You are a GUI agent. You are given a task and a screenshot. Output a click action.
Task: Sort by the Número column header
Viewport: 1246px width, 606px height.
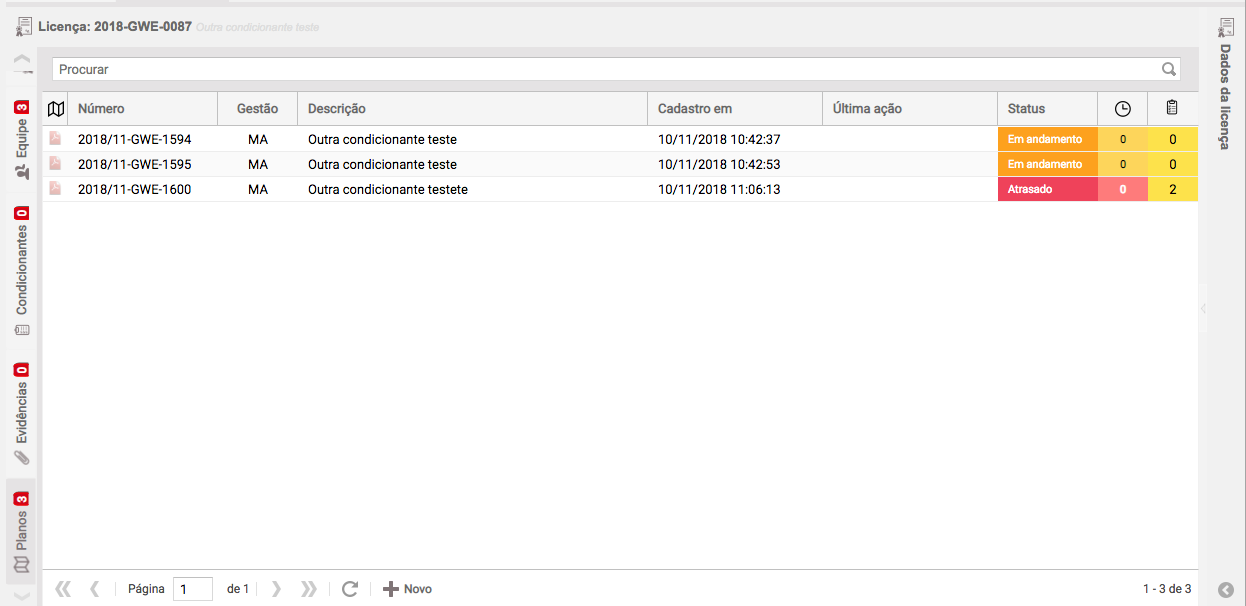coord(142,109)
